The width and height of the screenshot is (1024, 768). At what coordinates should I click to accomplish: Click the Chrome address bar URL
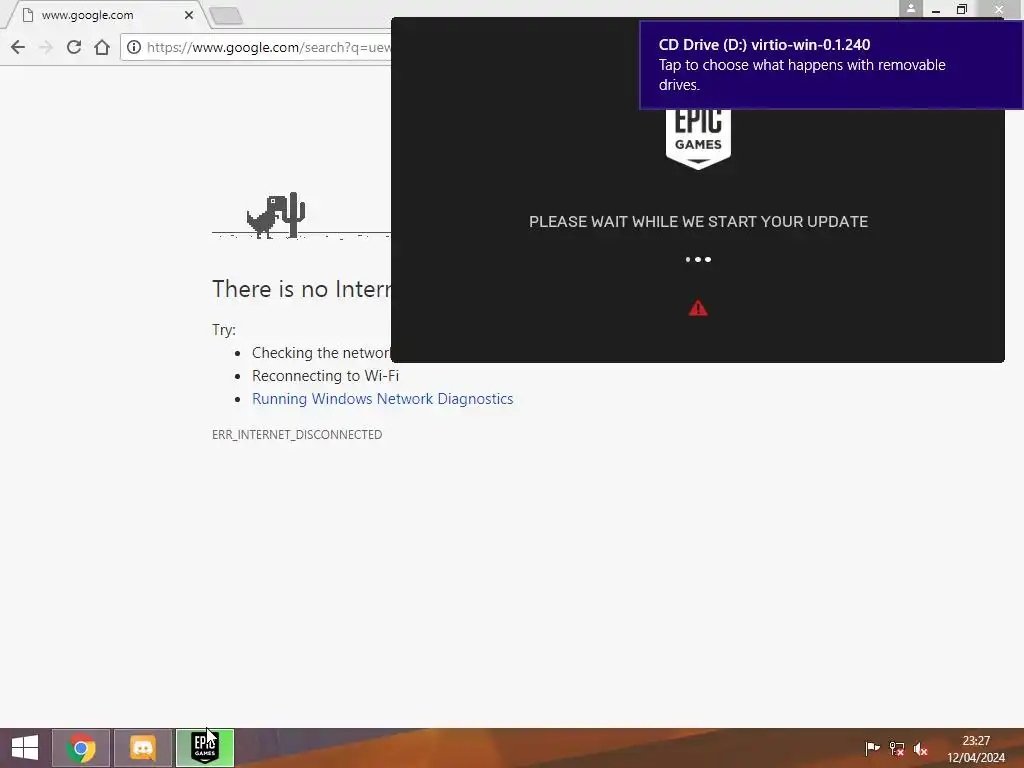pyautogui.click(x=268, y=47)
